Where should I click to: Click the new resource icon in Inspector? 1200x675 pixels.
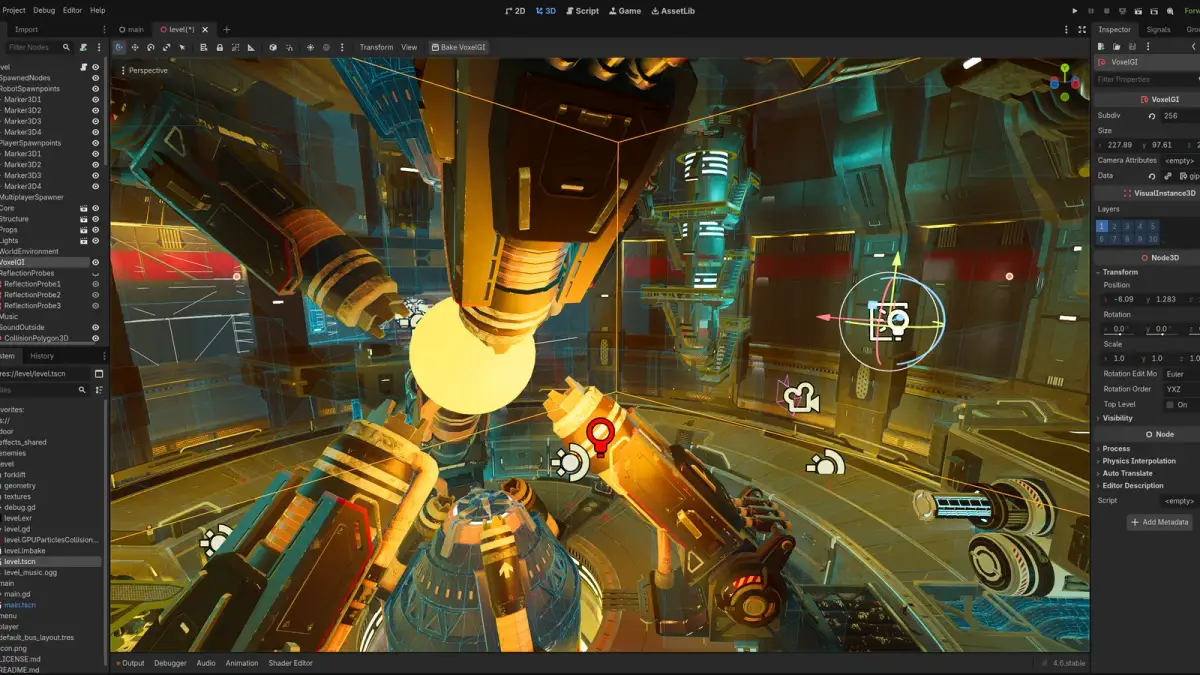(x=1101, y=46)
